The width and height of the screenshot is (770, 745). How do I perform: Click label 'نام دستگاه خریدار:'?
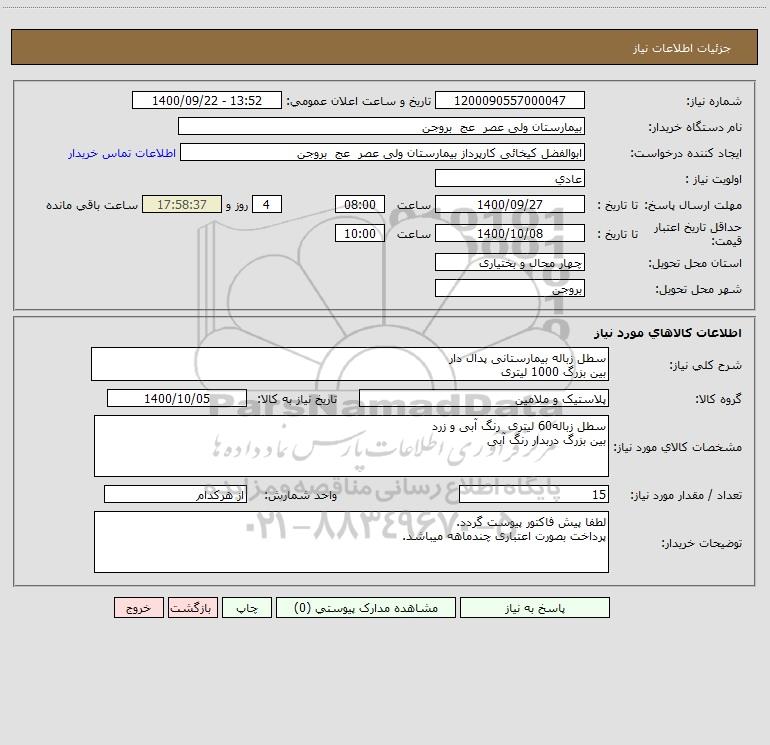point(695,127)
